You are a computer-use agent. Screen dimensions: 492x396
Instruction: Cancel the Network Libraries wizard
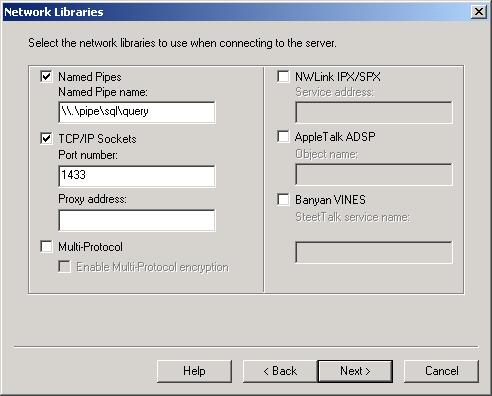point(442,371)
